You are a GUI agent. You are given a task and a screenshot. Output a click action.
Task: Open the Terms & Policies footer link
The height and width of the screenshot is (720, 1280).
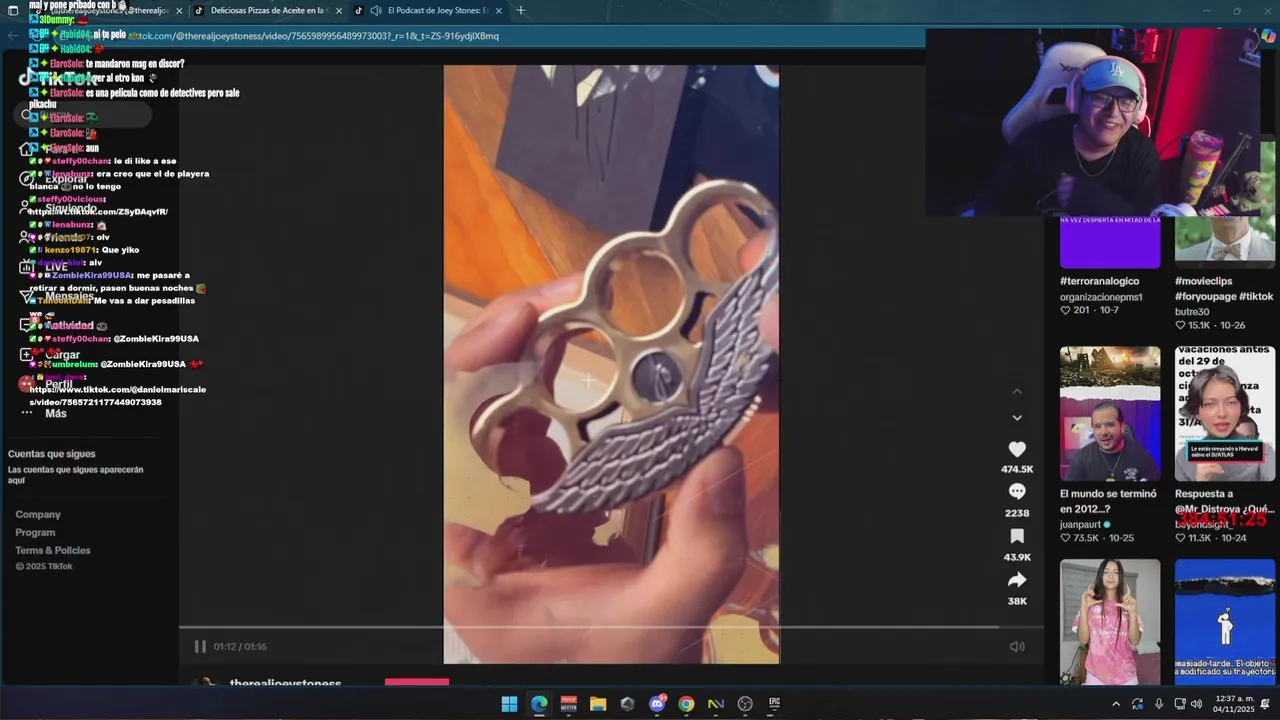[53, 550]
